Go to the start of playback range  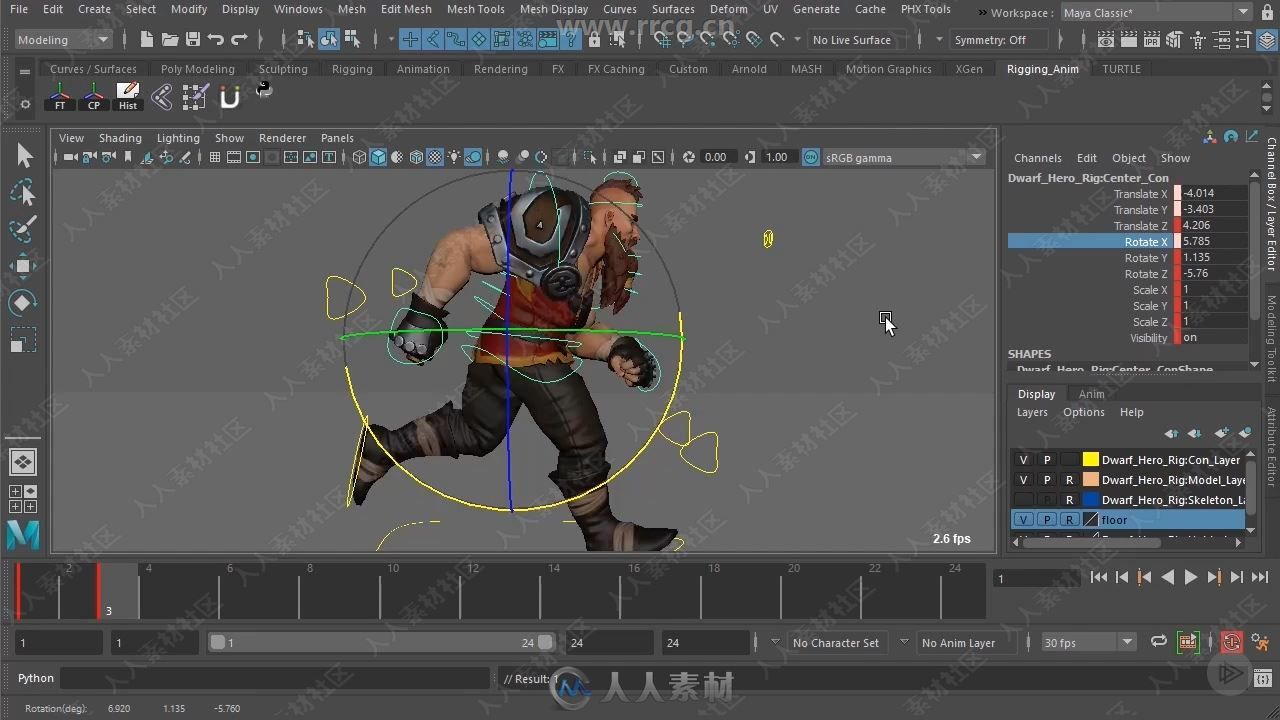(x=1098, y=577)
